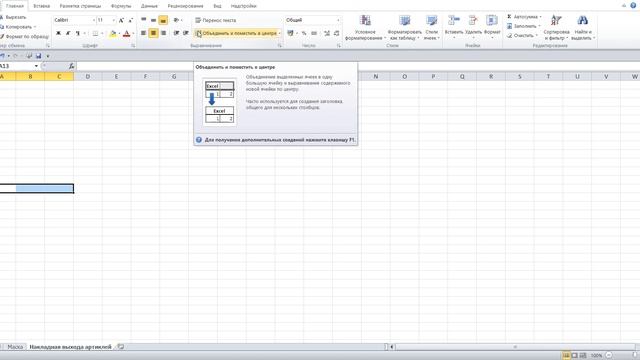
Task: Toggle Middle Align vertical alignment
Action: click(x=153, y=20)
